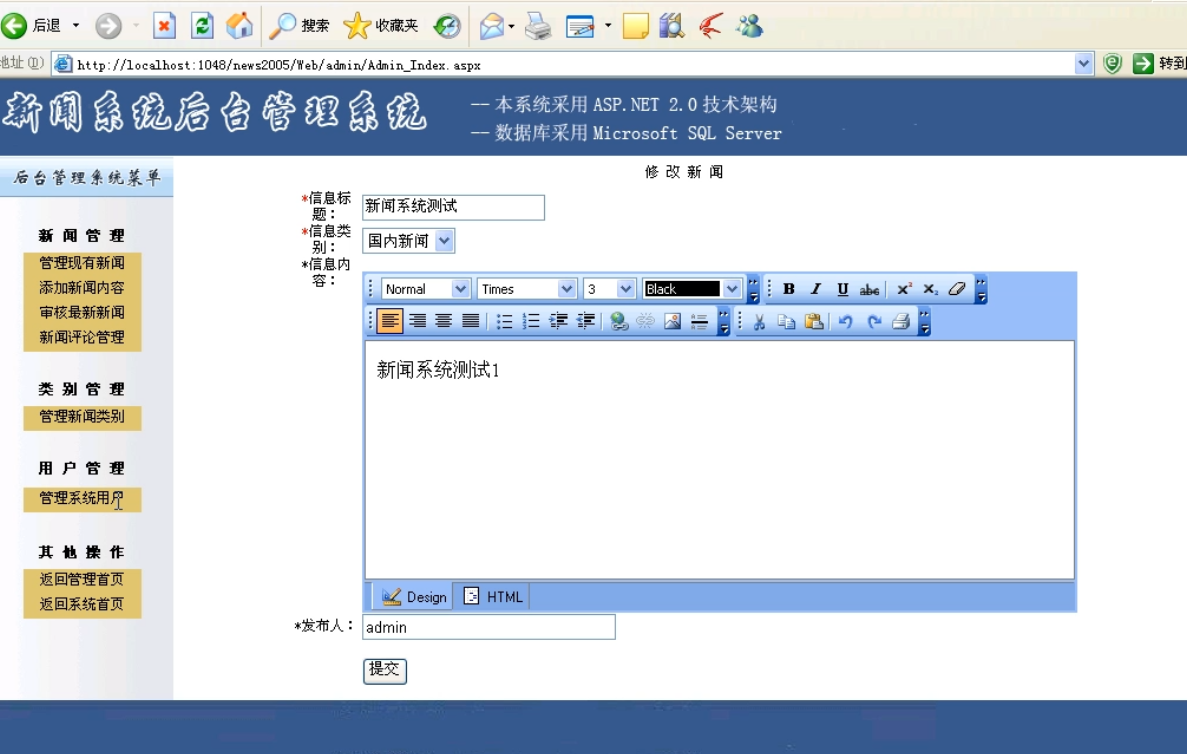Image resolution: width=1187 pixels, height=754 pixels.
Task: Open the Back button history arrow
Action: pyautogui.click(x=76, y=26)
